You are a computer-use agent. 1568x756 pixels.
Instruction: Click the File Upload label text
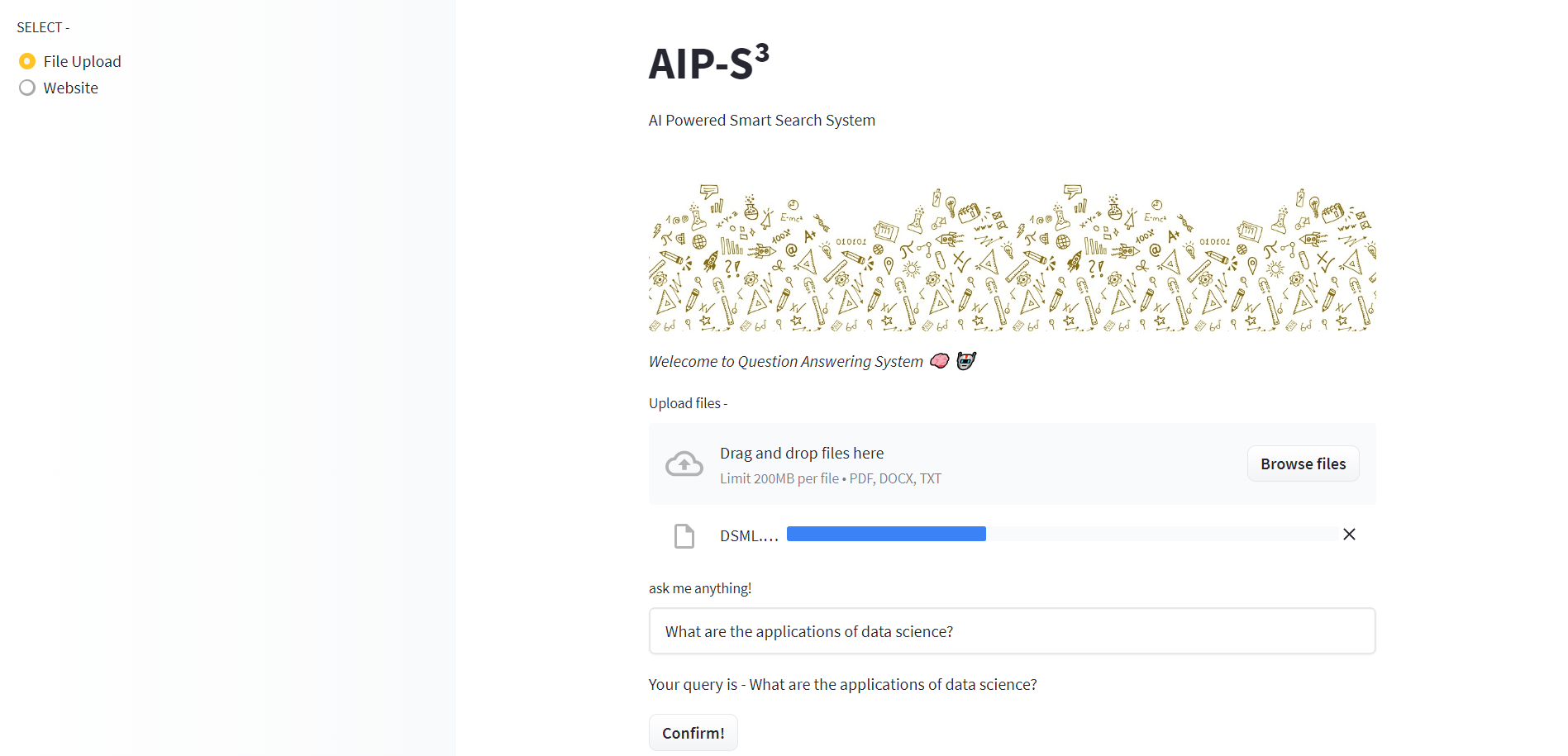(x=83, y=61)
